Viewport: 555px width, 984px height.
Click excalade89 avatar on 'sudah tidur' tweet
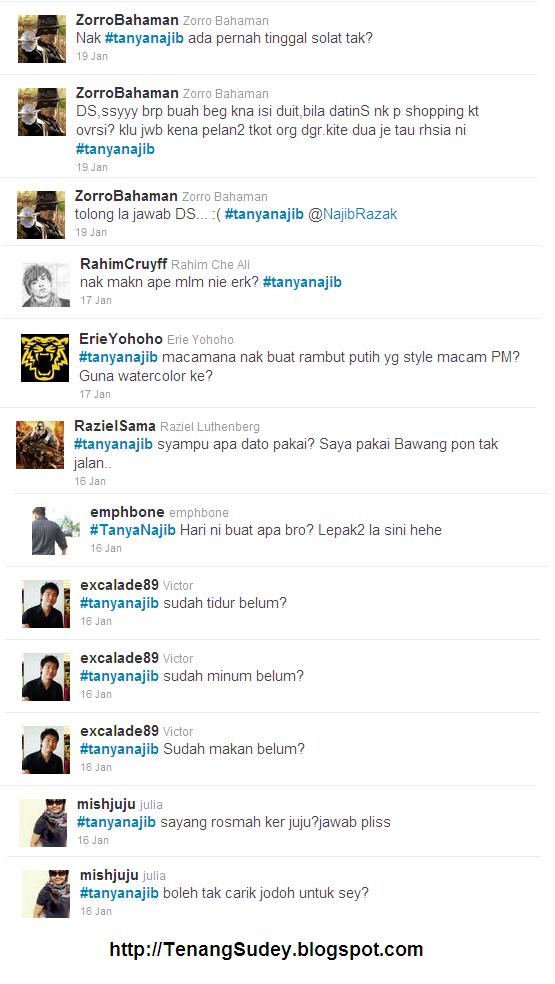[46, 604]
